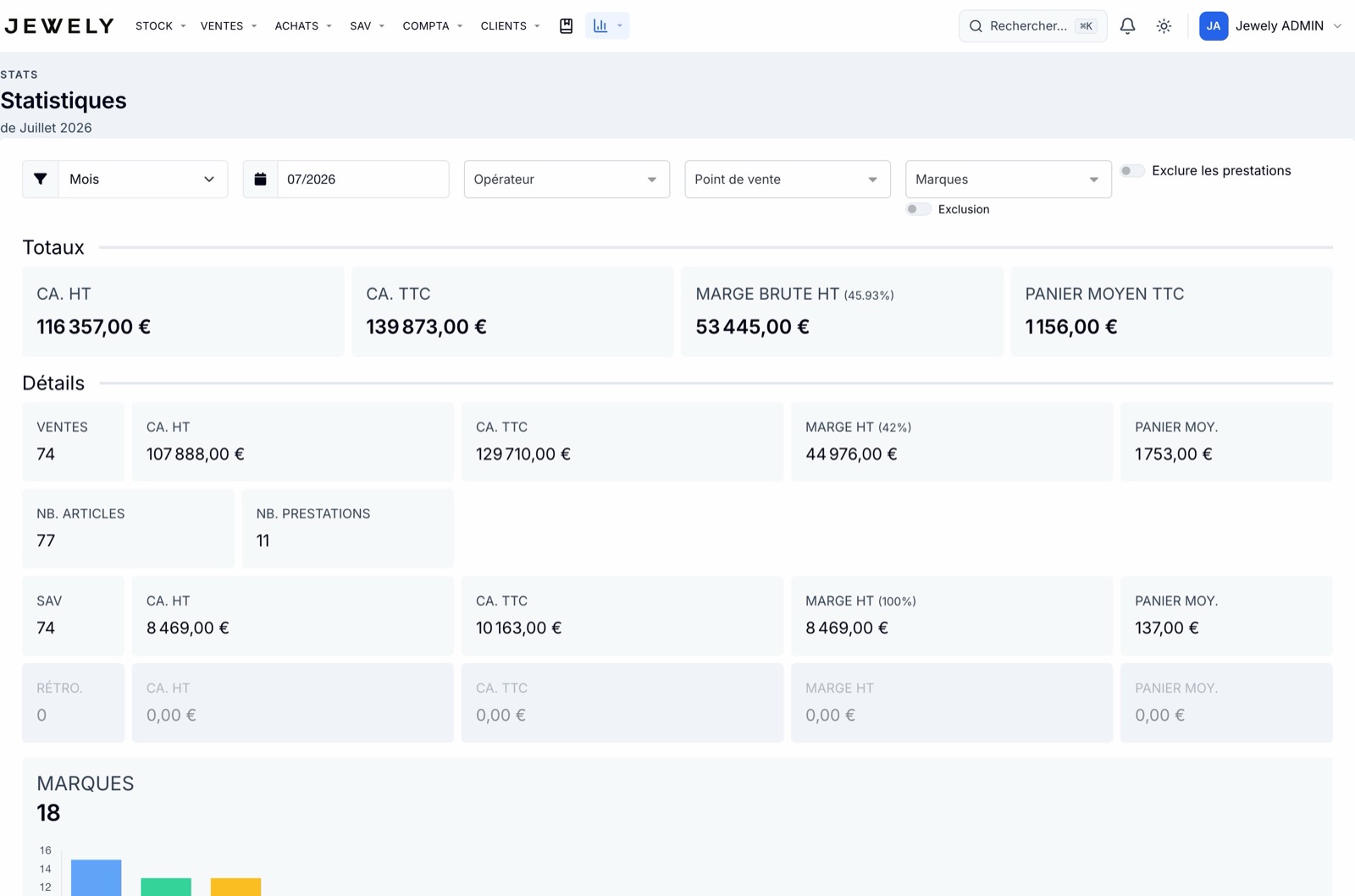Image resolution: width=1355 pixels, height=896 pixels.
Task: Click VENTES CA. HT 107 888,00 €
Action: pos(195,454)
